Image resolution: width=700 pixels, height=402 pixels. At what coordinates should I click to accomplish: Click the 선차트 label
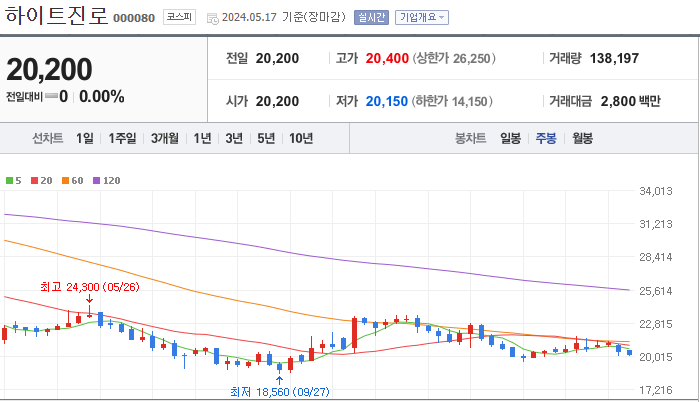point(48,138)
